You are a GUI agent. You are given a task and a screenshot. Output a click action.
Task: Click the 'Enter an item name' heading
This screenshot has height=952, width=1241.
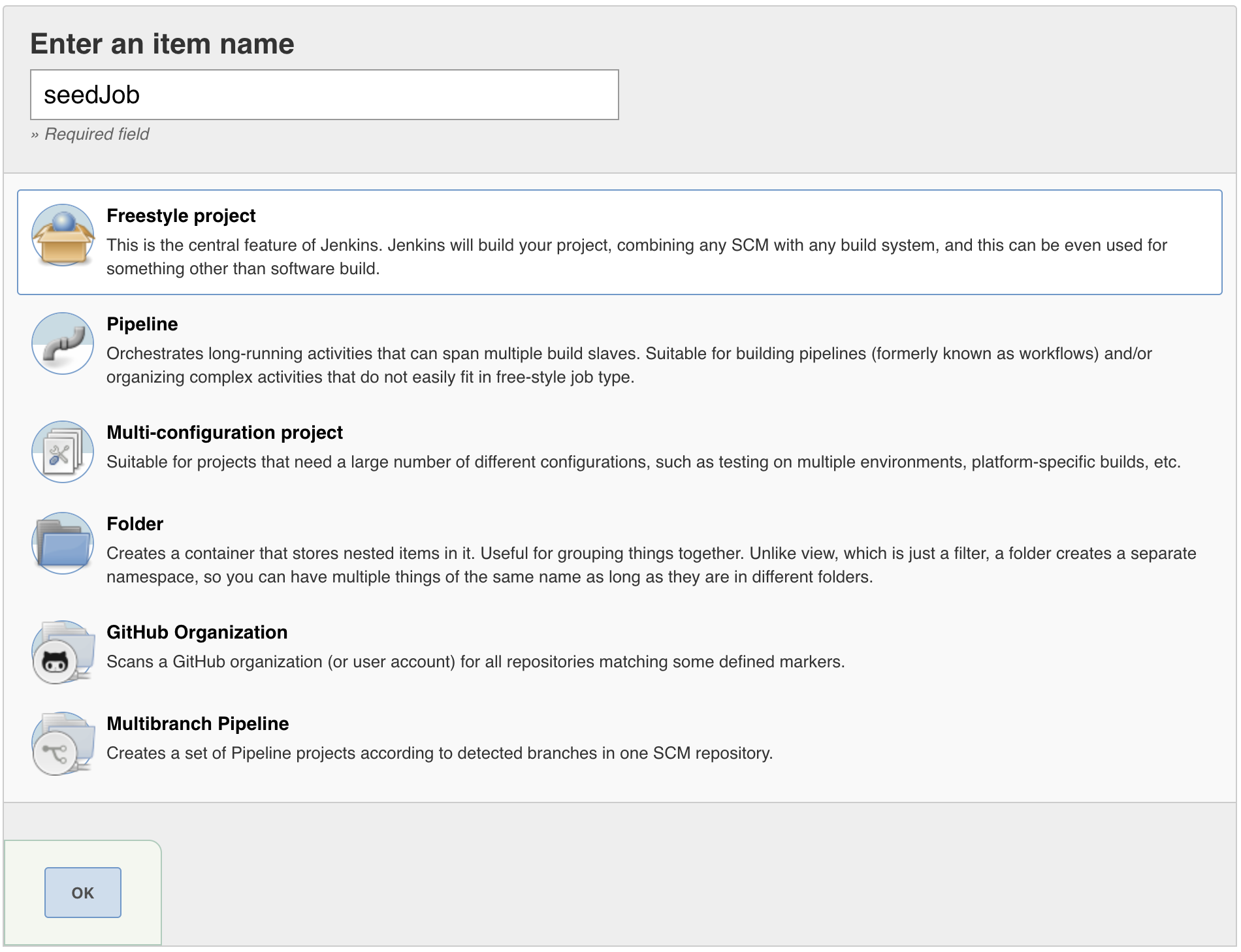tap(162, 44)
